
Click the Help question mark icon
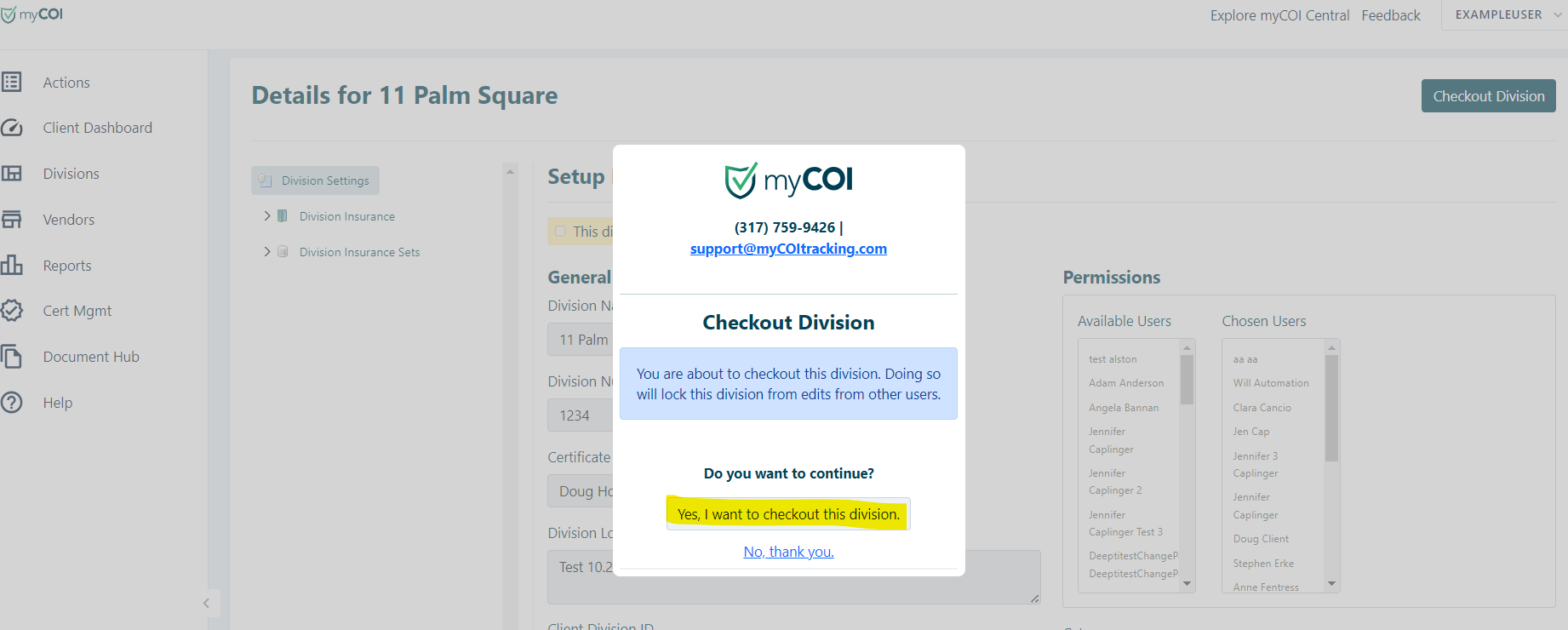[12, 403]
